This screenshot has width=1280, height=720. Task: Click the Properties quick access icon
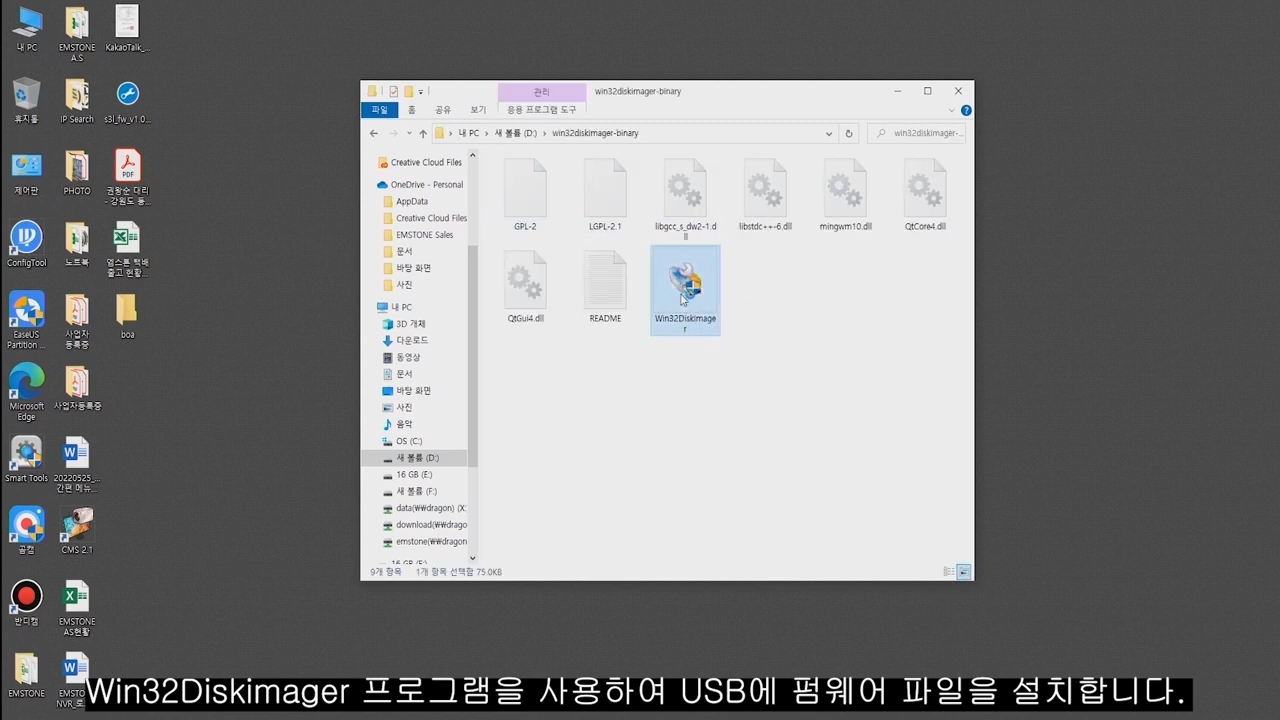point(394,92)
